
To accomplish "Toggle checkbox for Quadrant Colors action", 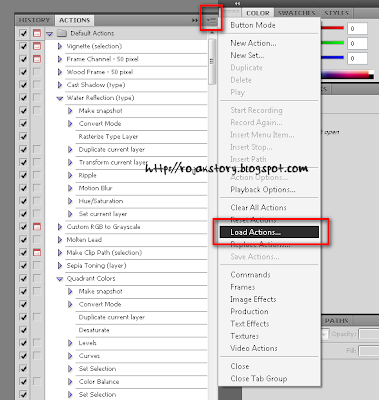I will pyautogui.click(x=23, y=278).
